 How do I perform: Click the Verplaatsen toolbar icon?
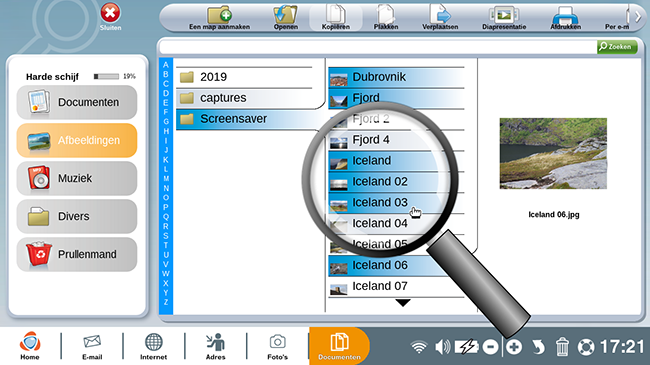tap(440, 14)
